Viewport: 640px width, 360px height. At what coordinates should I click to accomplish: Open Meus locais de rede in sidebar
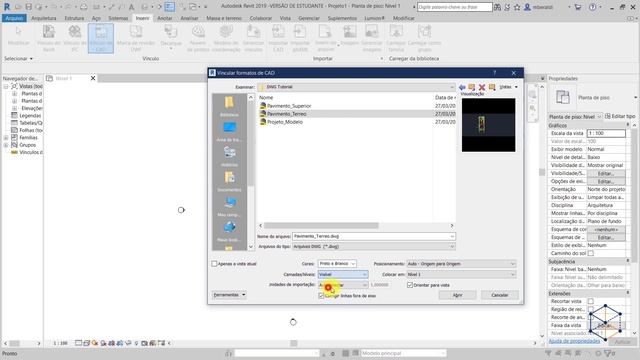pyautogui.click(x=229, y=231)
